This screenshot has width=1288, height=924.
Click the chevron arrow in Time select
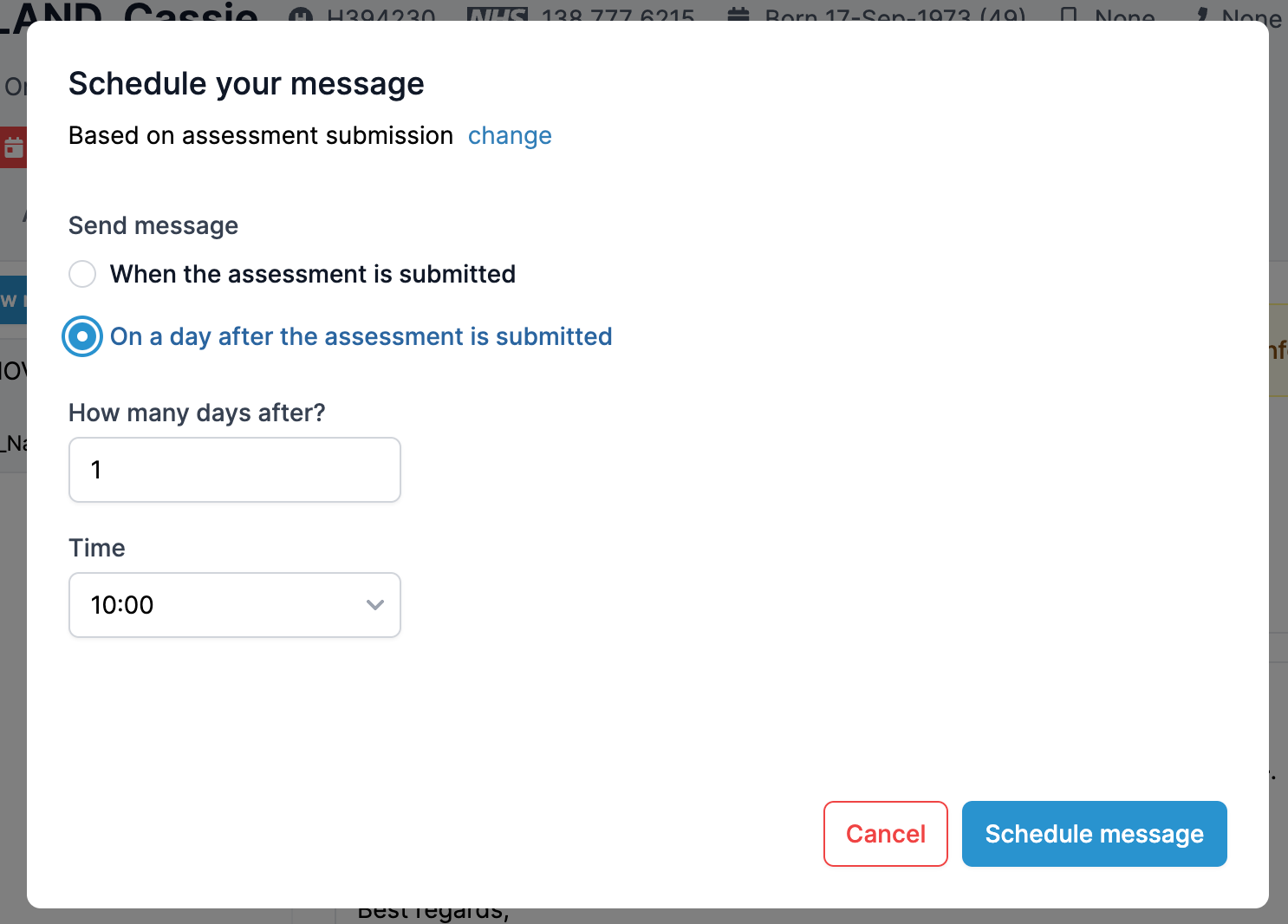375,605
